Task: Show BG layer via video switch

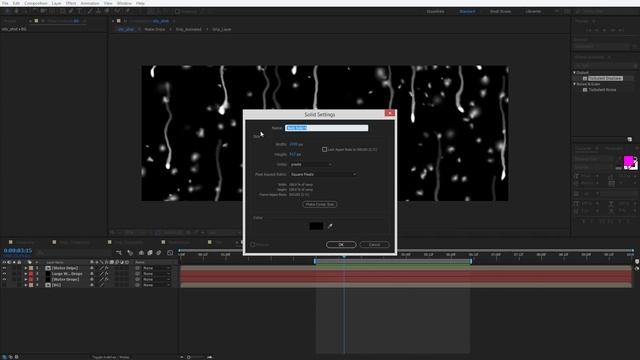Action: point(4,285)
